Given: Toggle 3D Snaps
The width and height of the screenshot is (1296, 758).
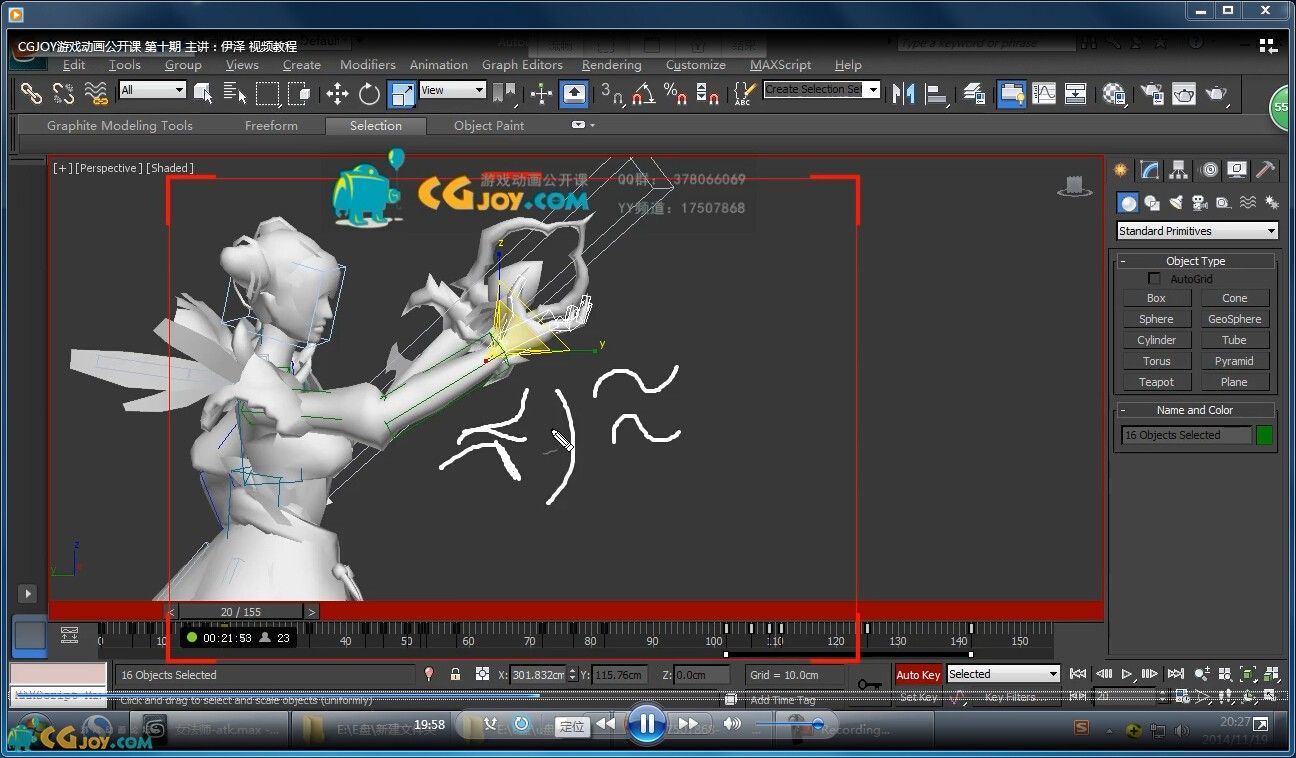Looking at the screenshot, I should click(611, 93).
